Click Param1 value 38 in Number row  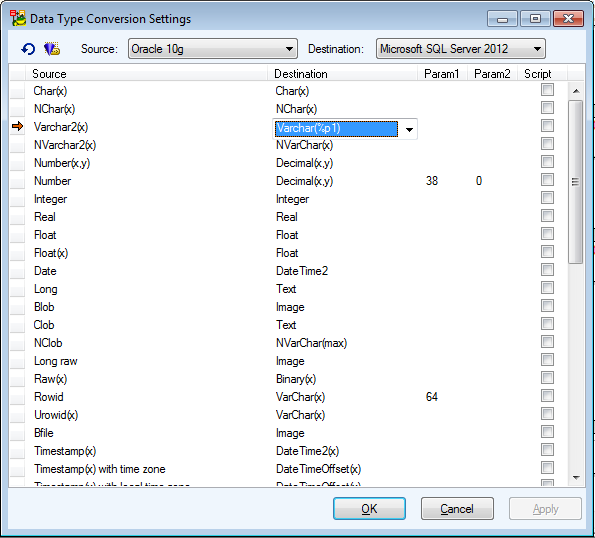(432, 181)
